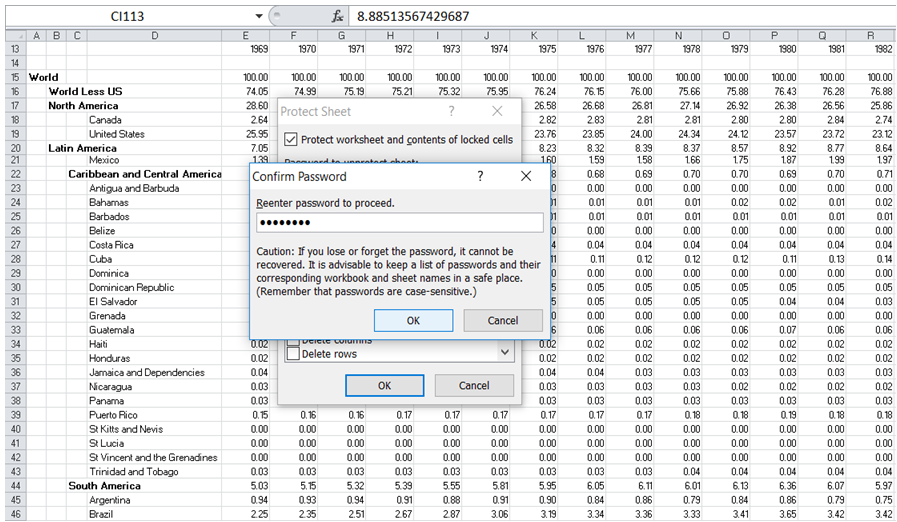897x522 pixels.
Task: Open help in Protect Sheet dialog
Action: 451,111
